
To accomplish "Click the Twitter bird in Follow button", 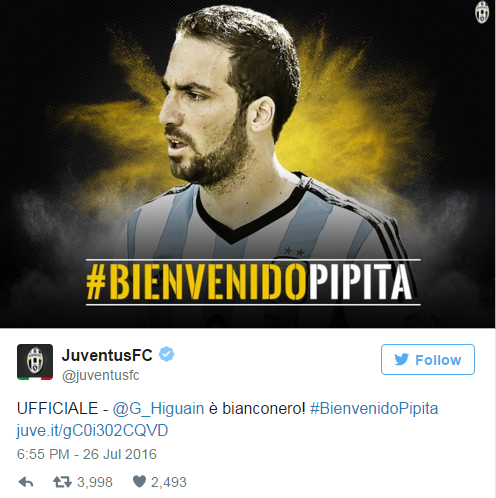I will coord(401,360).
